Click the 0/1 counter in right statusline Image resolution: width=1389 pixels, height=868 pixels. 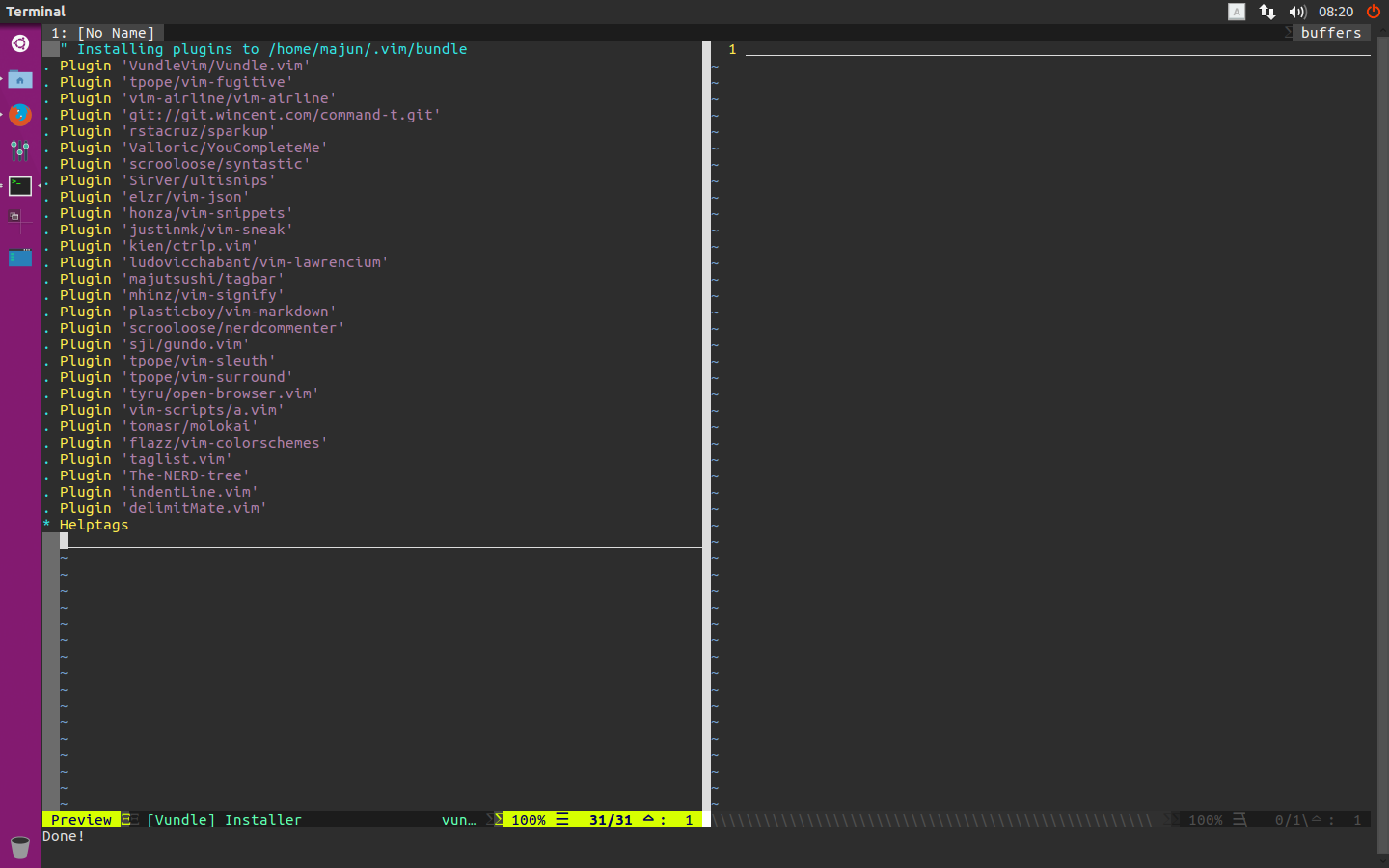coord(1290,820)
